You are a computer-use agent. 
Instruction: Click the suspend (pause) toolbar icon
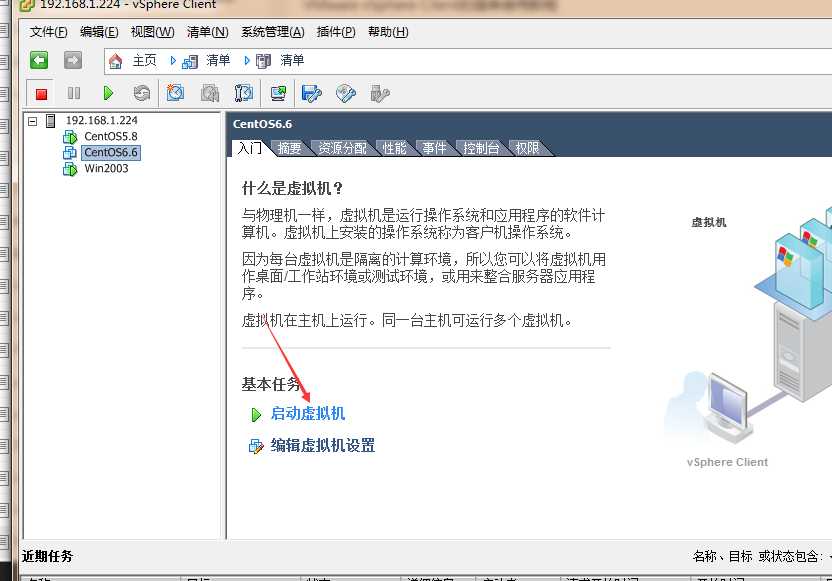(x=74, y=93)
